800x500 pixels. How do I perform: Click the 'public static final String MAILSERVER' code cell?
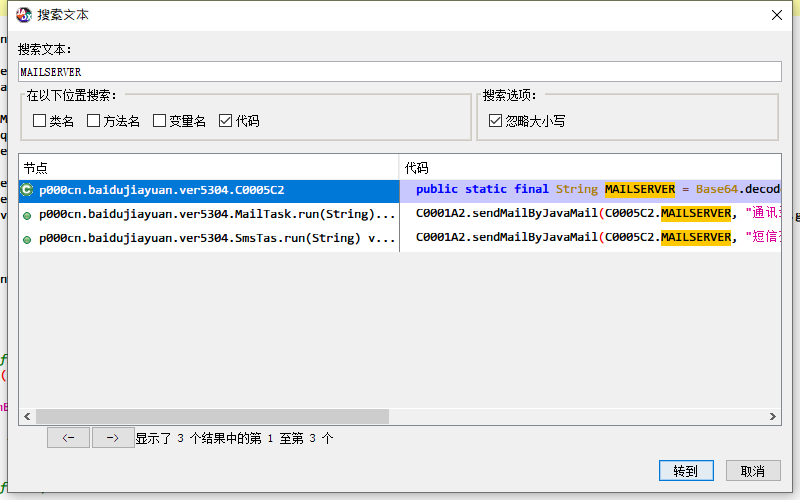click(x=590, y=190)
